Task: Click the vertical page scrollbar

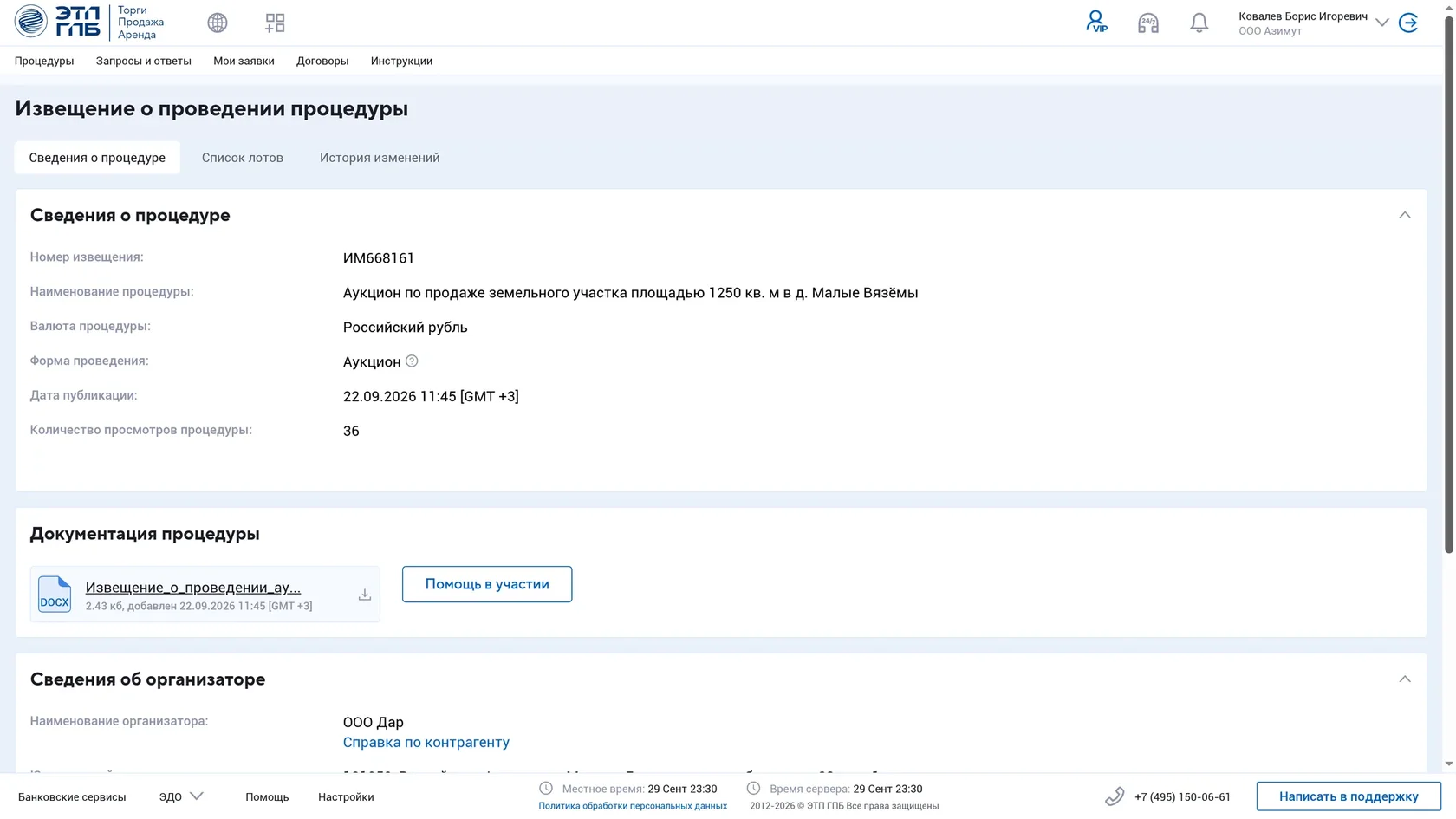Action: point(1448,286)
